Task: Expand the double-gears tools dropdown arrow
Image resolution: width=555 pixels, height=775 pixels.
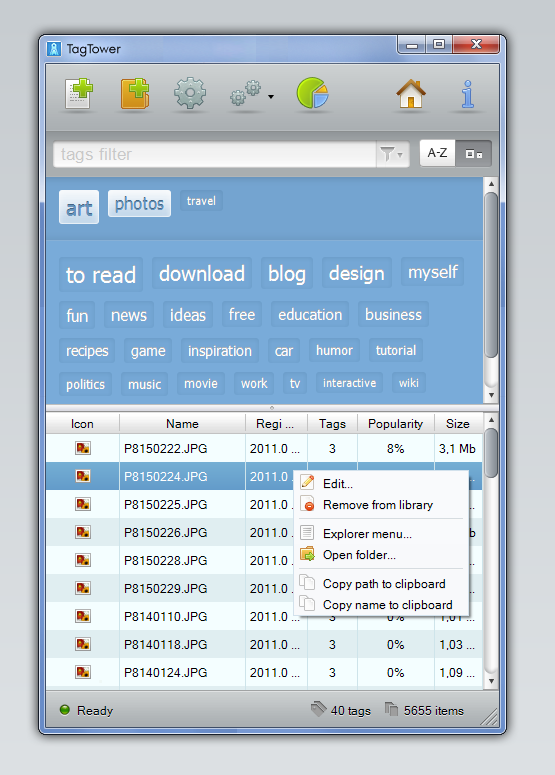Action: (271, 97)
